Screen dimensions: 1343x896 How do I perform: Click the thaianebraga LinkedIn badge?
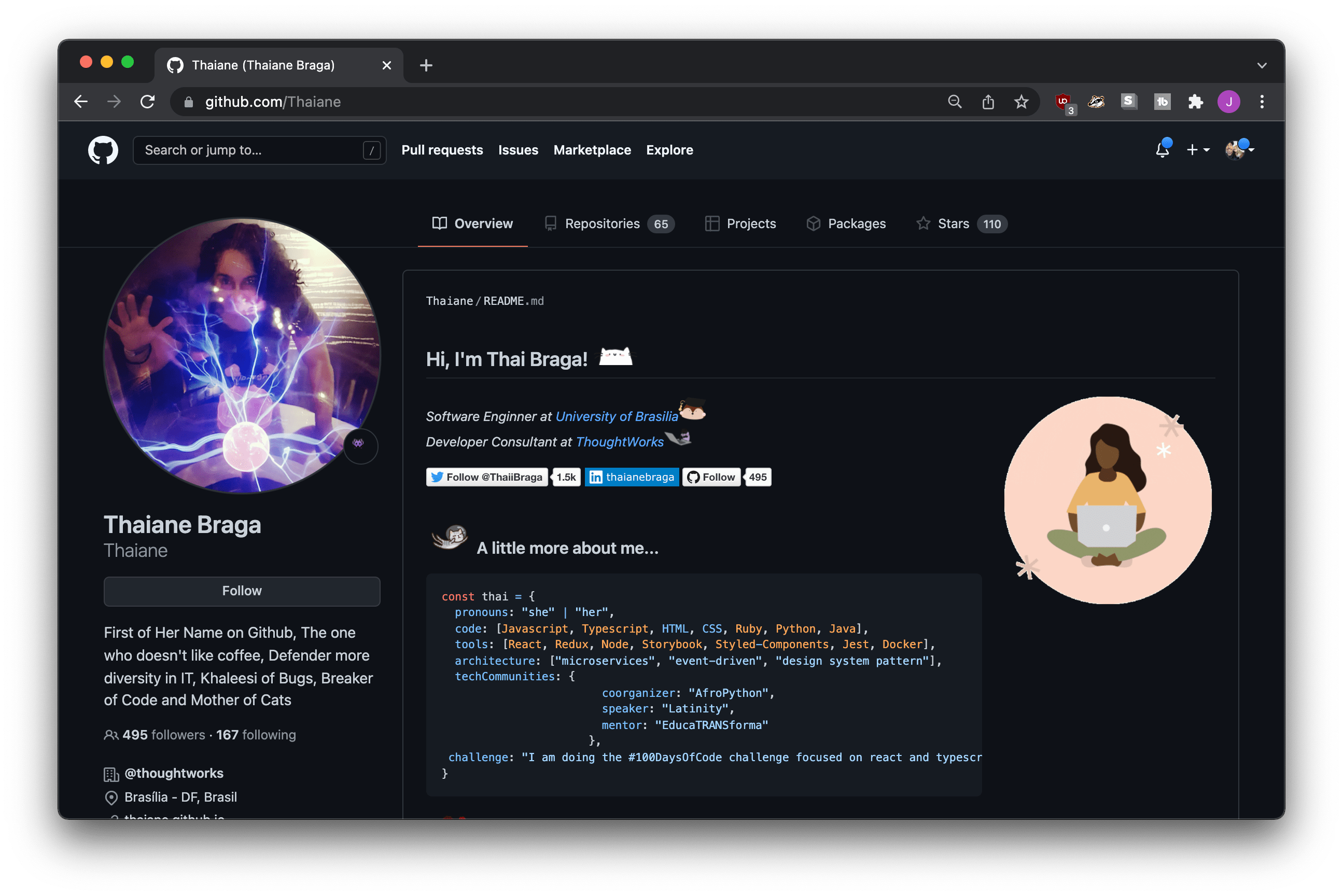point(632,477)
